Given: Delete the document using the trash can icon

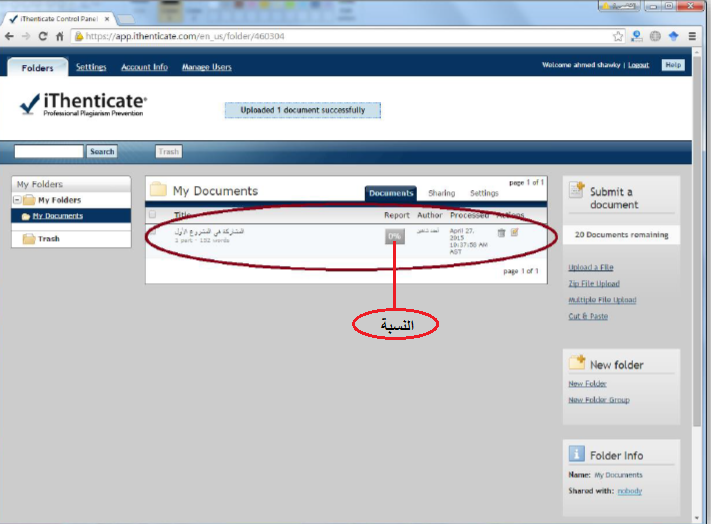Looking at the screenshot, I should 501,233.
